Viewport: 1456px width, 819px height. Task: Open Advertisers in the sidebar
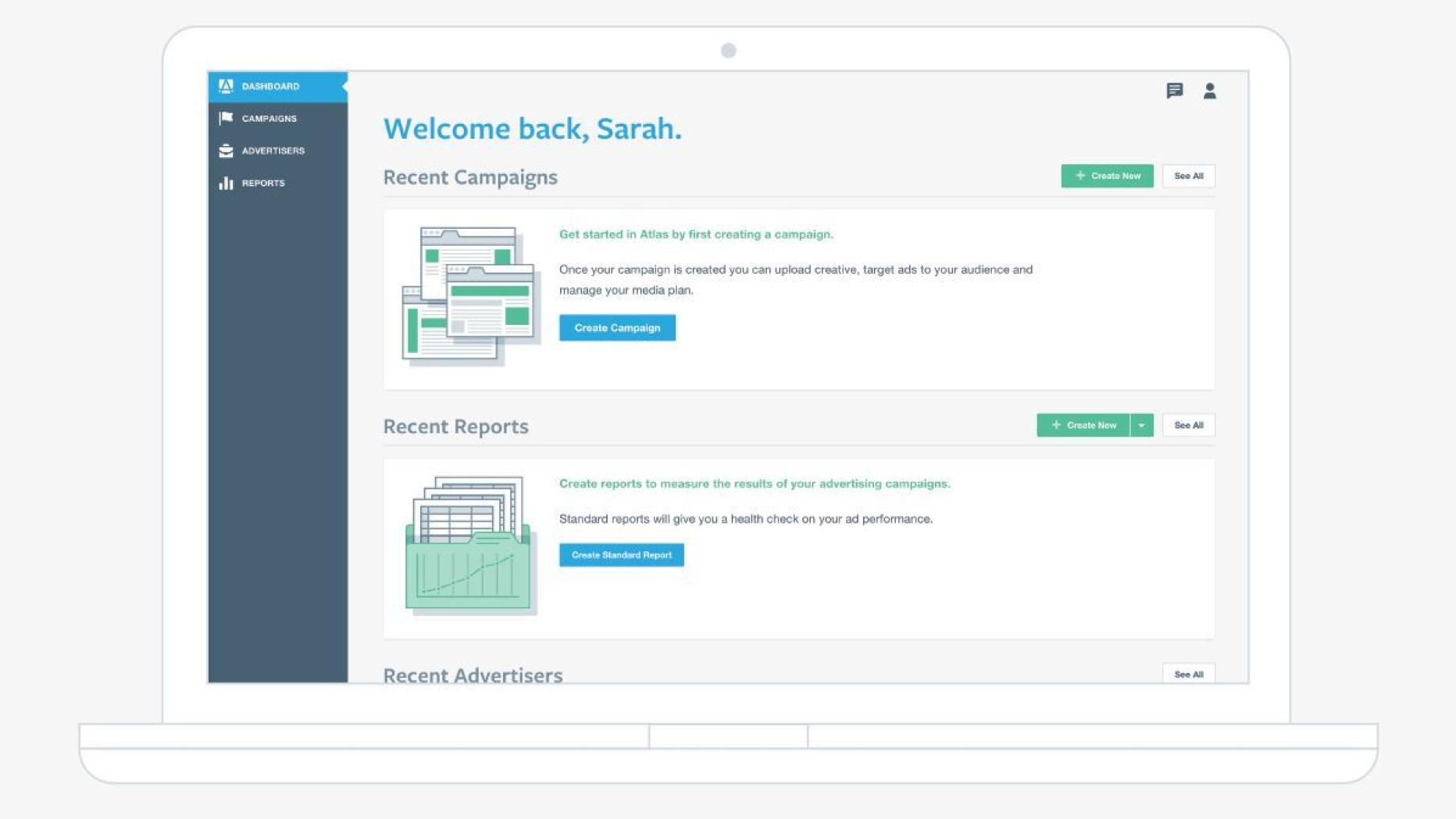coord(277,151)
